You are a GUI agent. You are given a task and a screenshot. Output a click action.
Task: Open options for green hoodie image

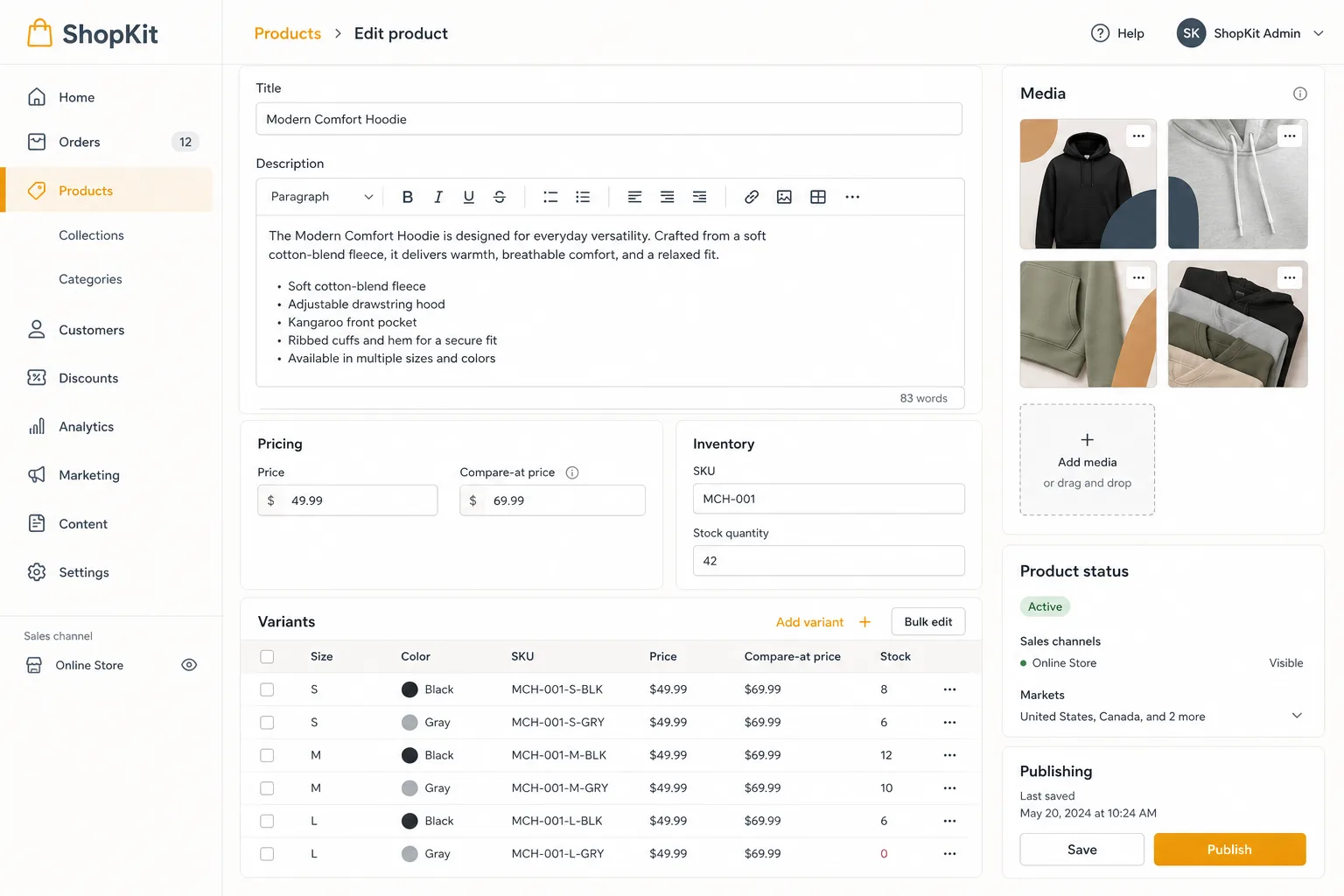pos(1138,277)
